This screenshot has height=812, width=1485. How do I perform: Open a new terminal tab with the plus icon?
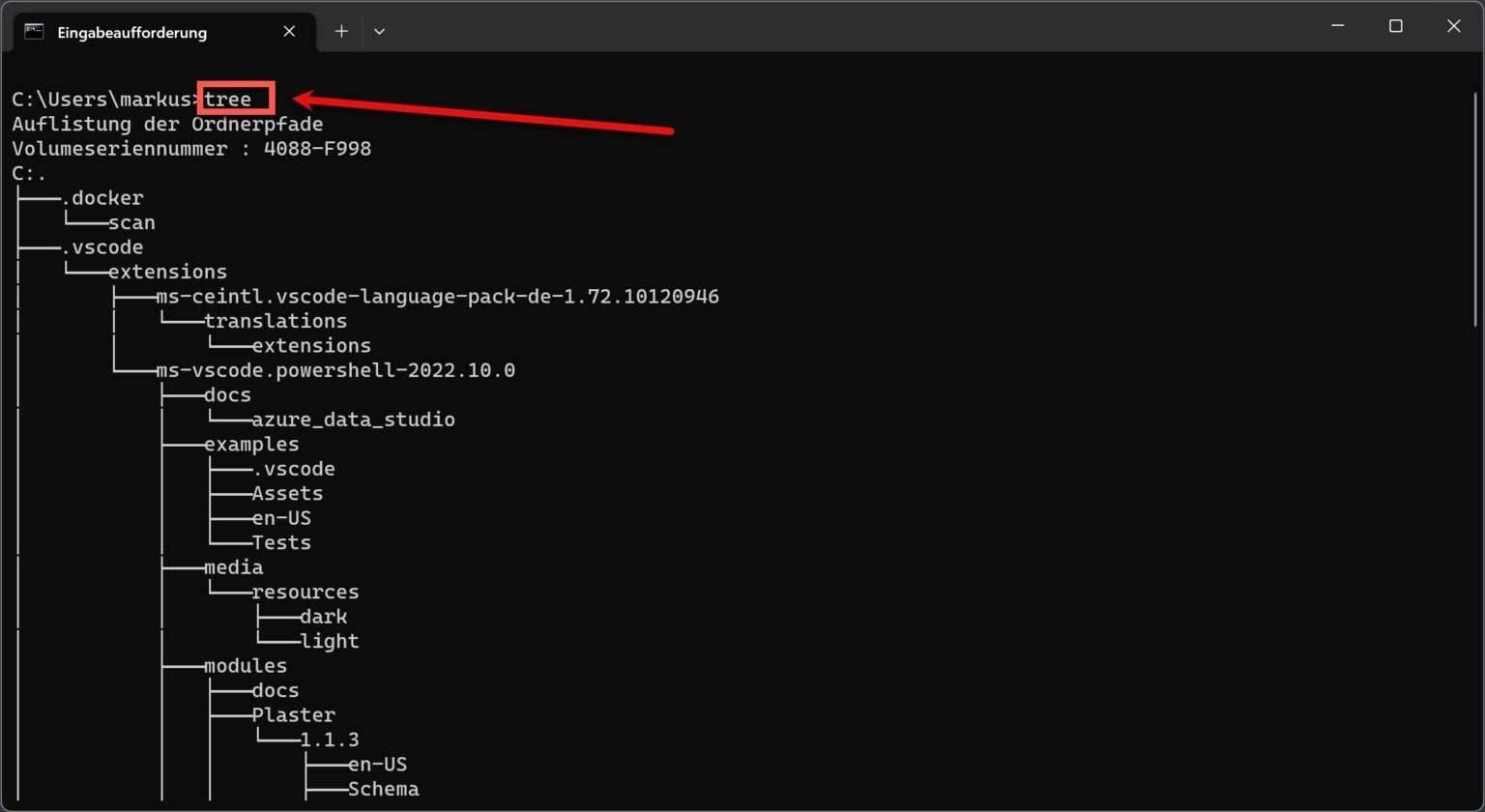tap(341, 31)
